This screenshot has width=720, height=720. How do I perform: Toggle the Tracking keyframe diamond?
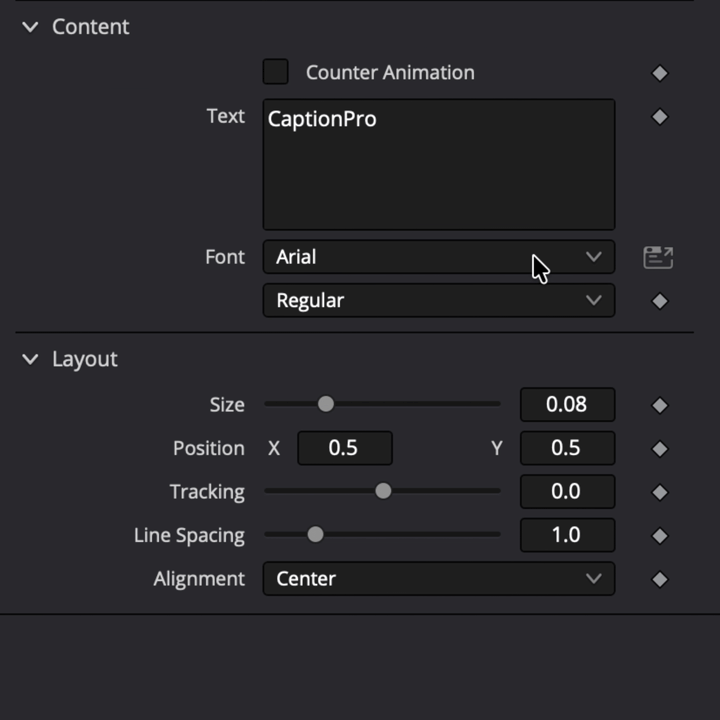pos(660,492)
